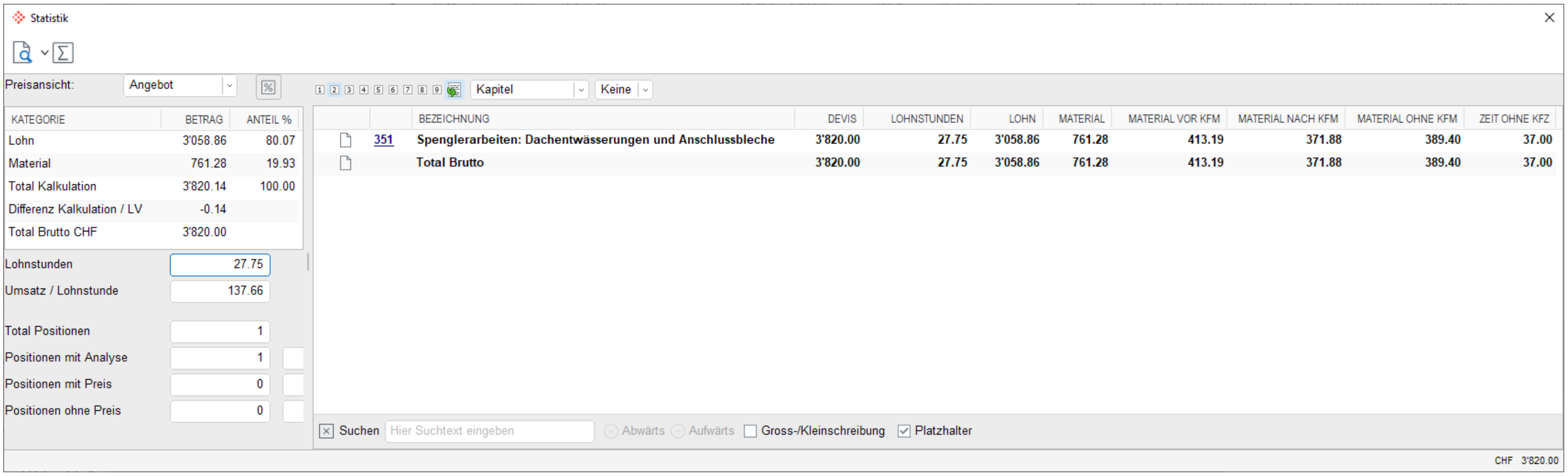Click into the Suchen search text field
1568x476 pixels.
(x=489, y=432)
